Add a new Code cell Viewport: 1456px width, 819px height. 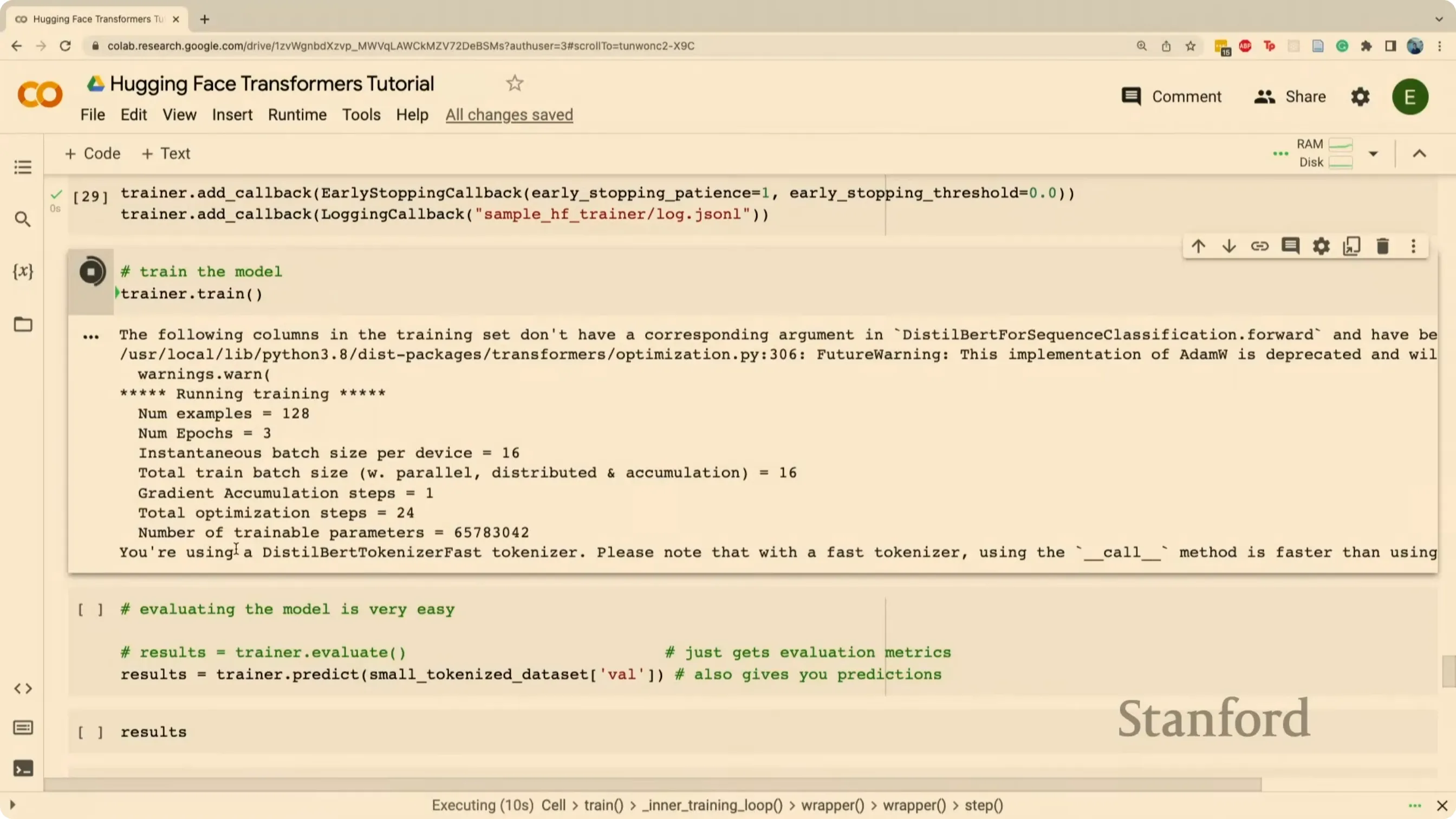click(x=93, y=154)
